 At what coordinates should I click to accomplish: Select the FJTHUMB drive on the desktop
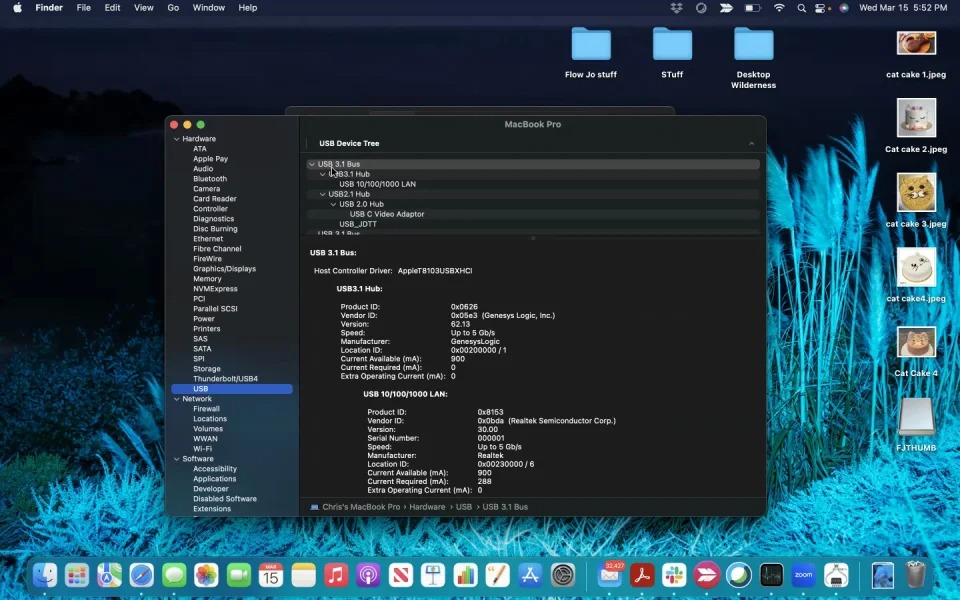pos(916,425)
